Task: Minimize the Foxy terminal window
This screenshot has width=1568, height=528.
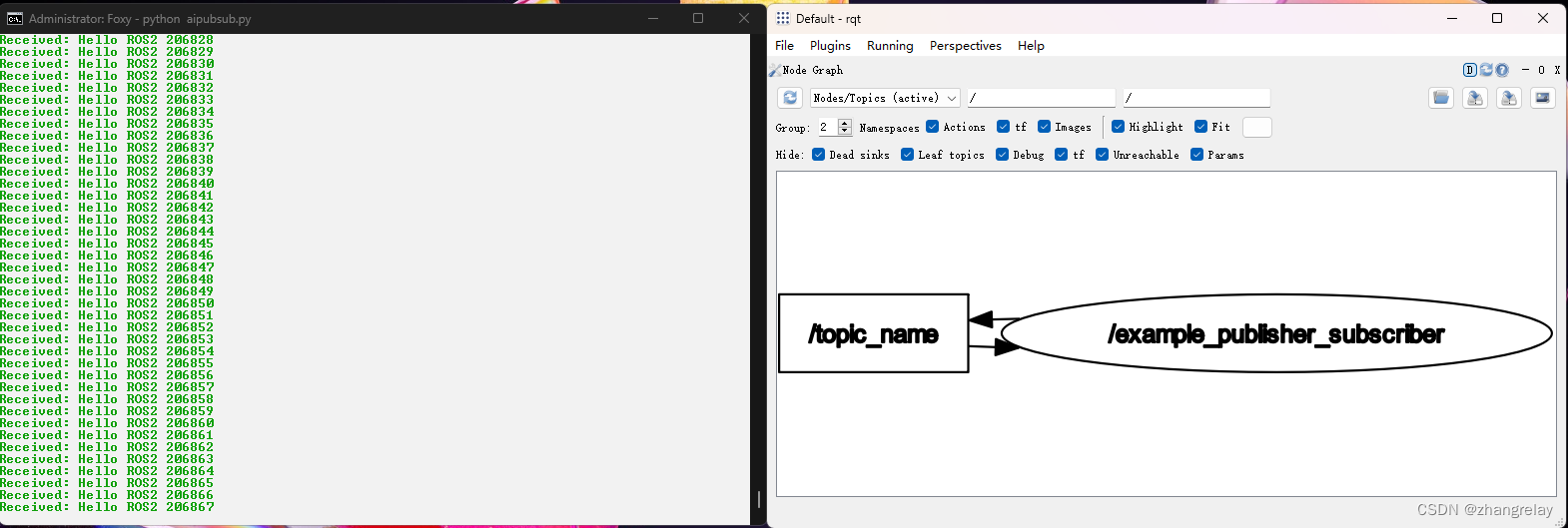Action: [653, 18]
